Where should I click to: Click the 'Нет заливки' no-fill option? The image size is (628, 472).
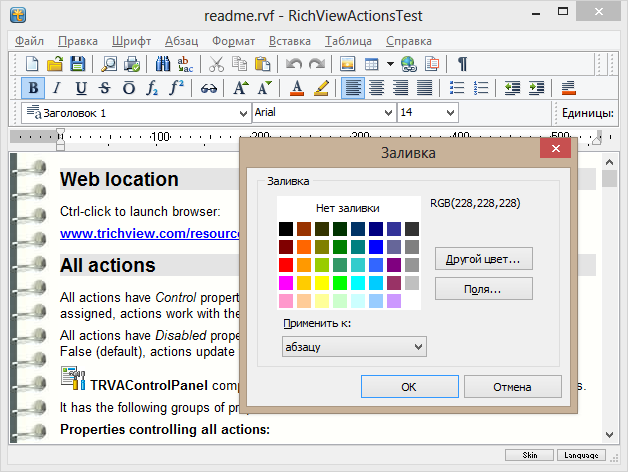347,208
